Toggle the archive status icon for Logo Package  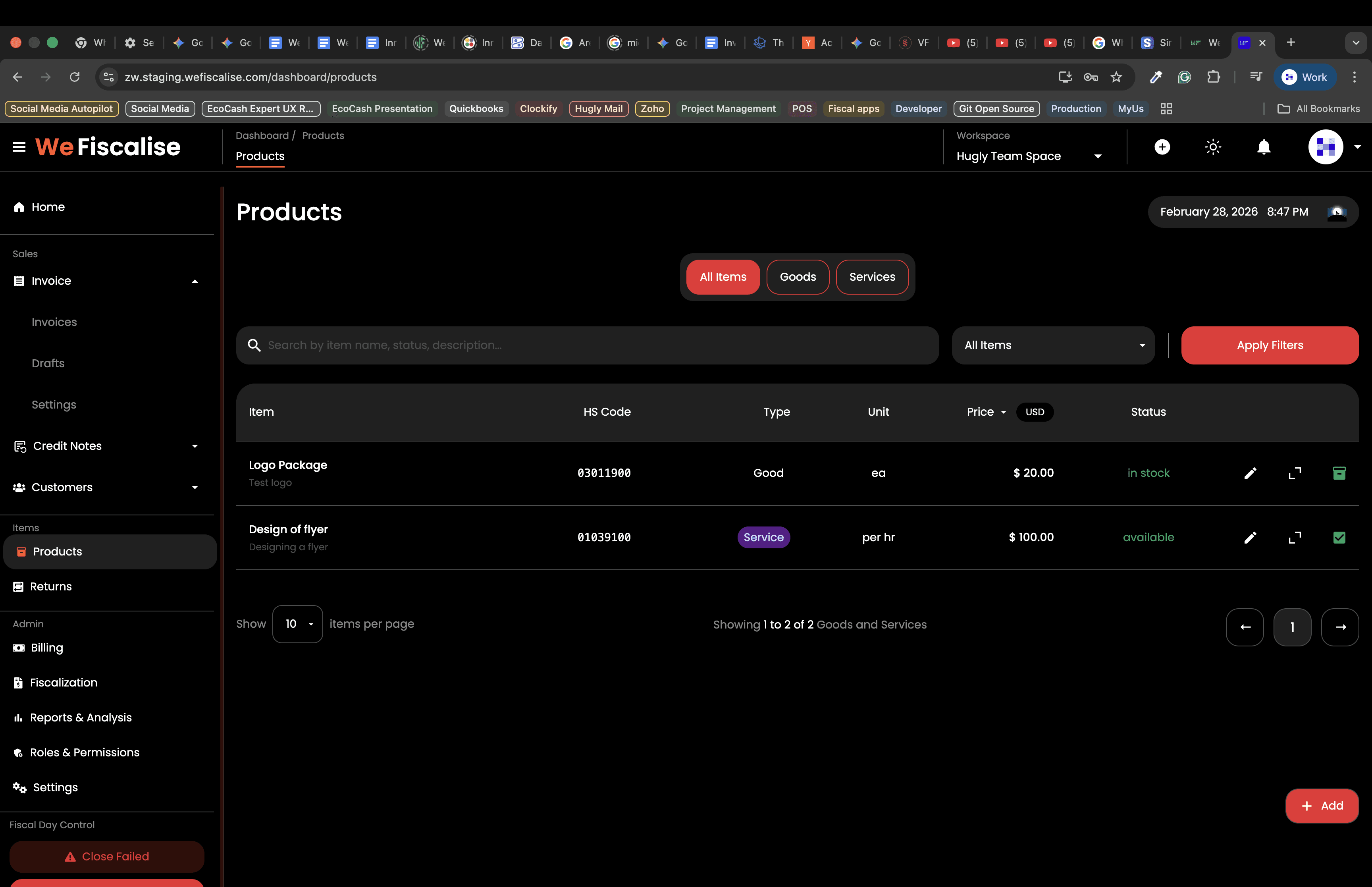pyautogui.click(x=1339, y=473)
